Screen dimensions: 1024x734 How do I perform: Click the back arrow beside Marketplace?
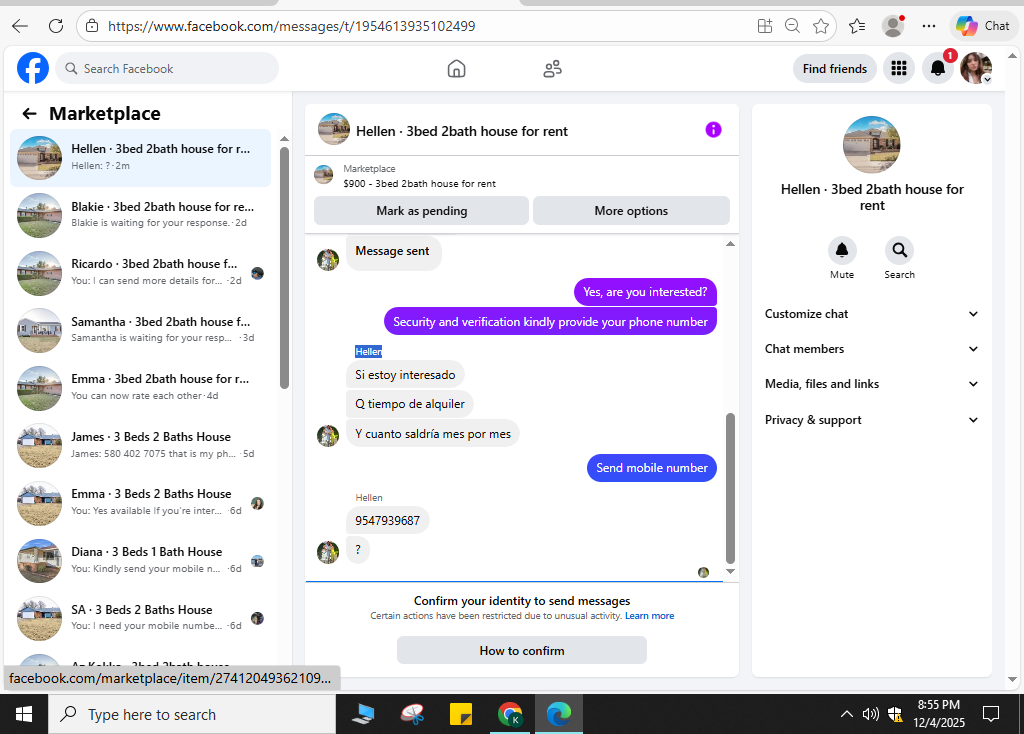(x=29, y=114)
